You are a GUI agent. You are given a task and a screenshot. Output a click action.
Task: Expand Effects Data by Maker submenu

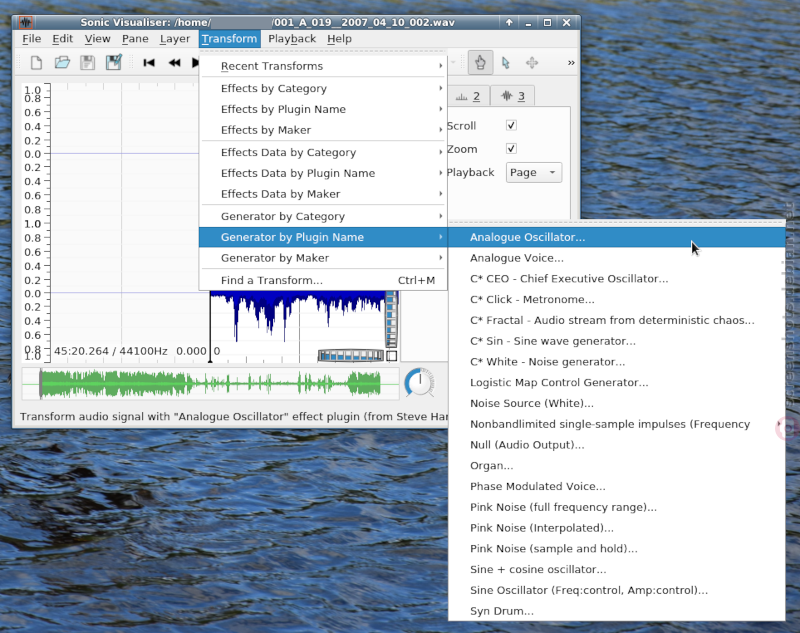click(323, 194)
